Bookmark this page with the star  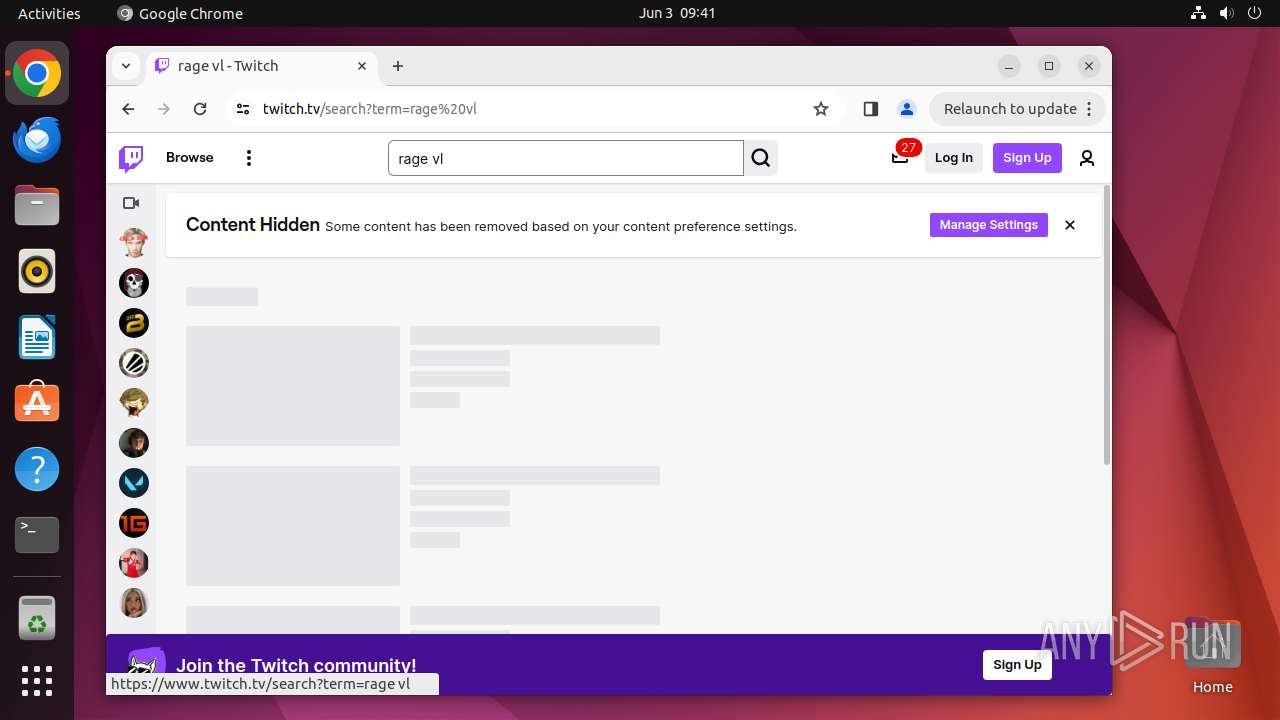tap(821, 109)
